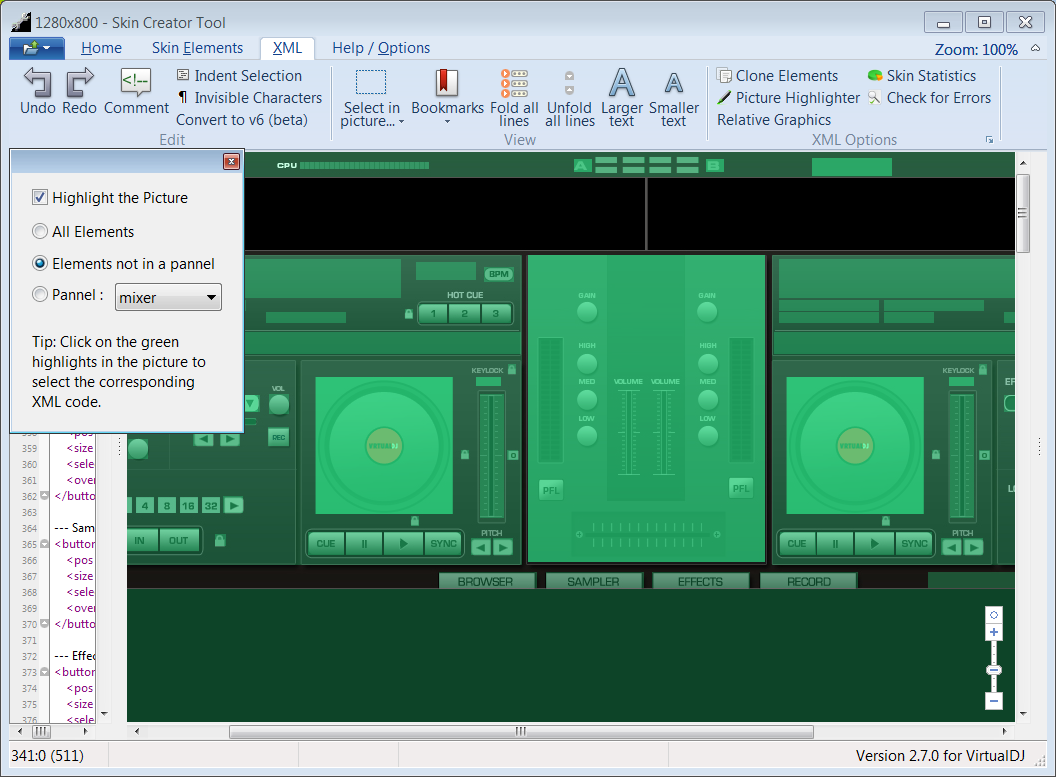Click the Redo arrow icon

click(79, 82)
